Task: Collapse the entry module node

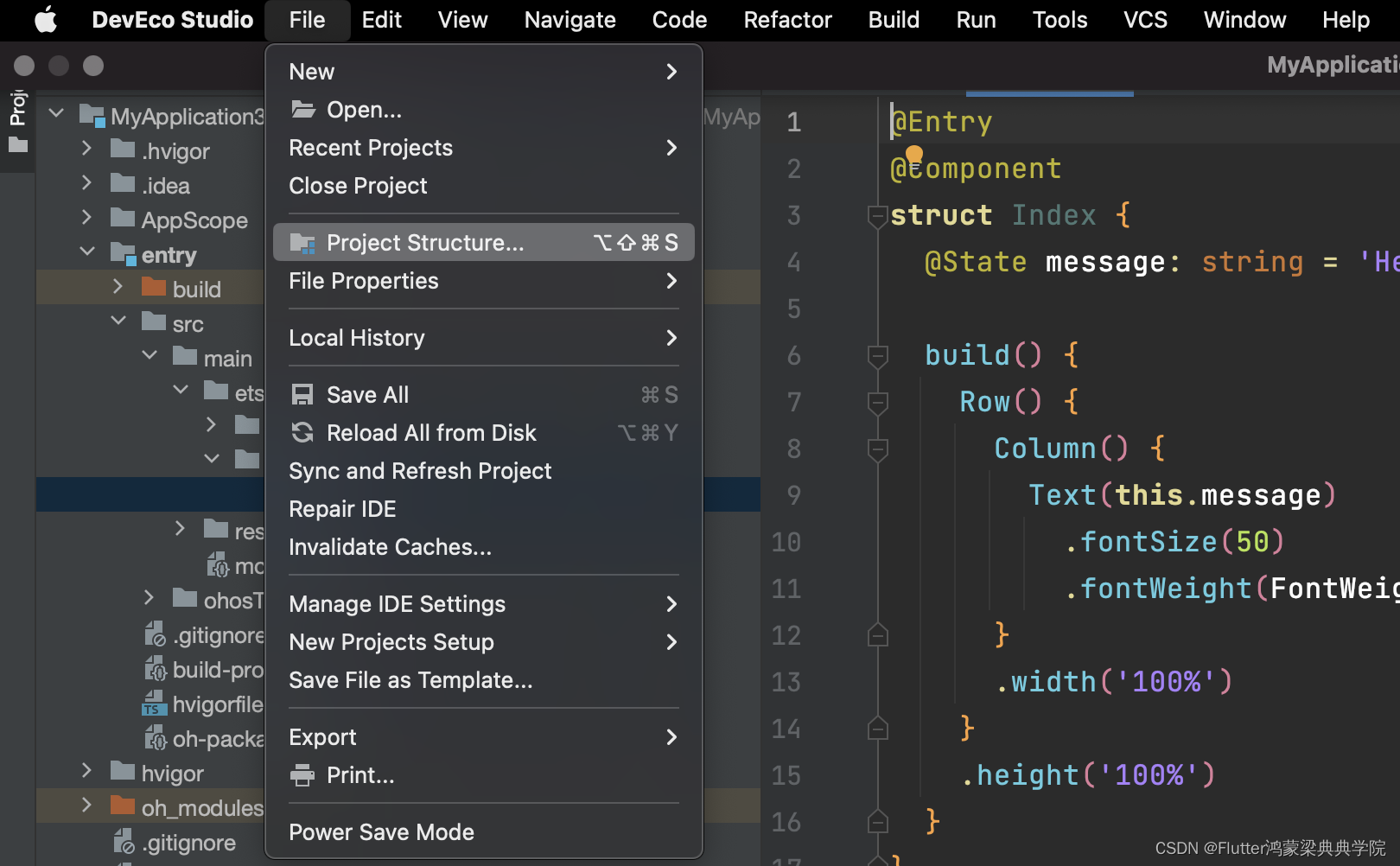Action: (x=87, y=252)
